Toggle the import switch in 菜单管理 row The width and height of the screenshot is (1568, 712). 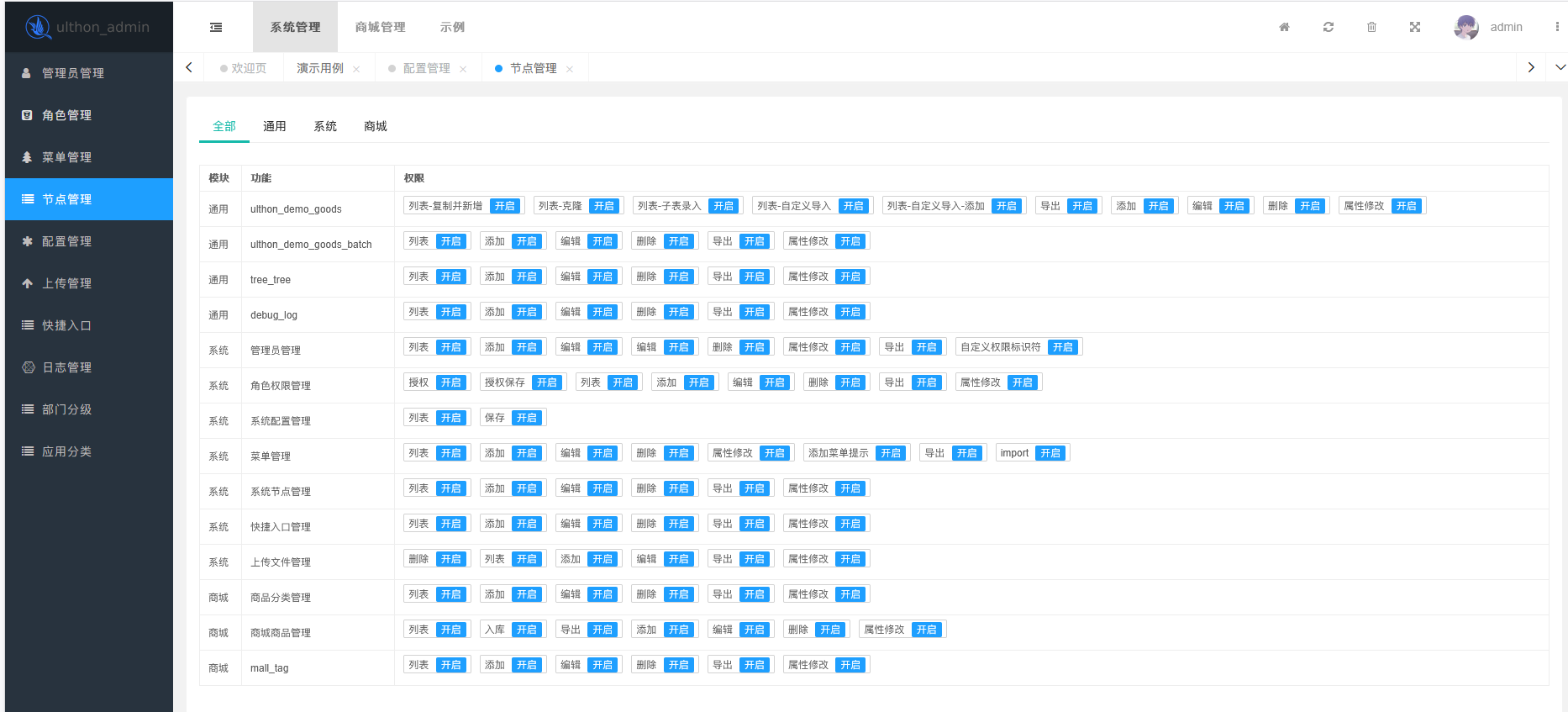(1050, 453)
